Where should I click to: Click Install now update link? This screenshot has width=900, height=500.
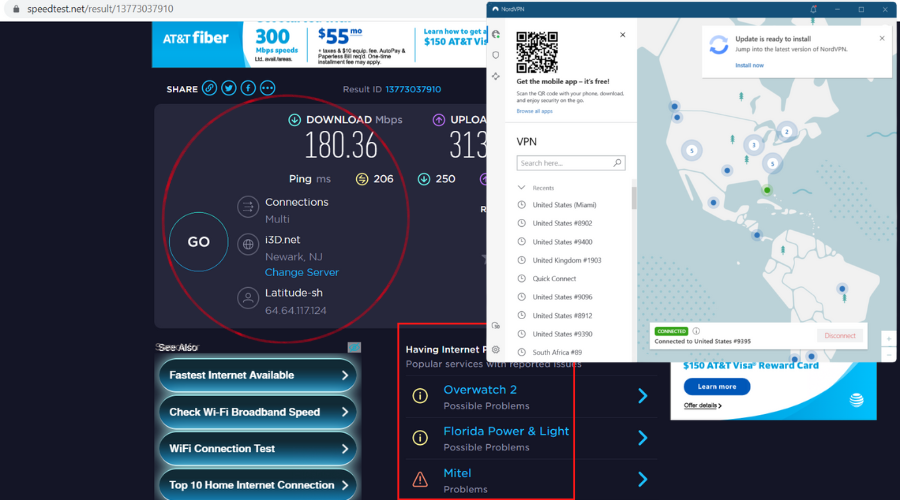click(x=749, y=65)
